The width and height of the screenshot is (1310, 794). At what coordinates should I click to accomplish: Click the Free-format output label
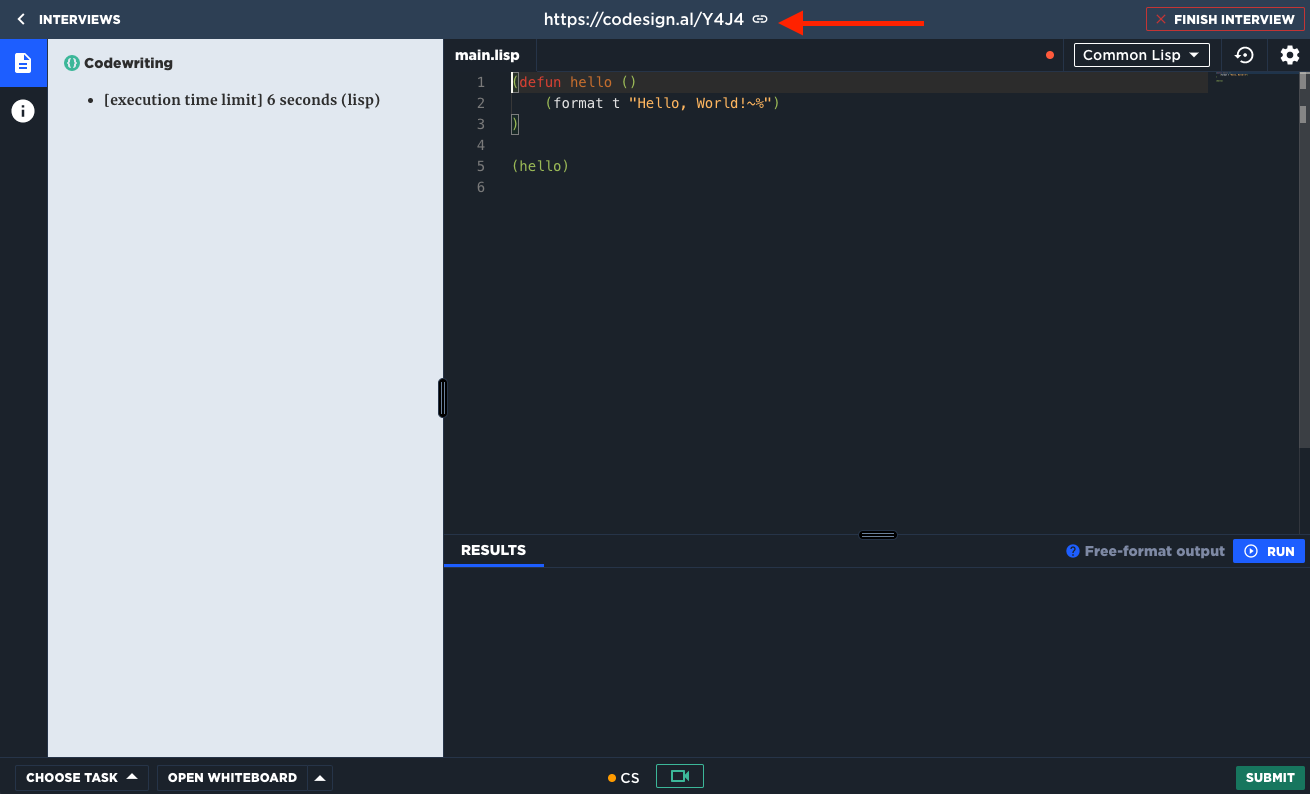(1154, 551)
